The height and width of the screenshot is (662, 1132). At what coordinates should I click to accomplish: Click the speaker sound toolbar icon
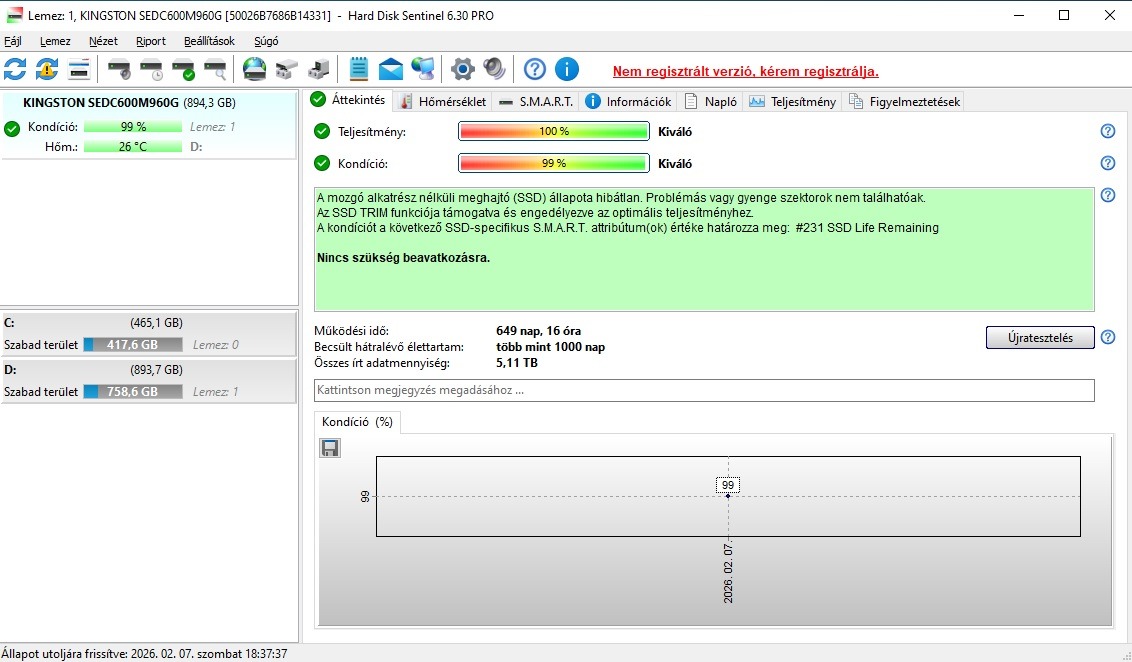(x=495, y=69)
